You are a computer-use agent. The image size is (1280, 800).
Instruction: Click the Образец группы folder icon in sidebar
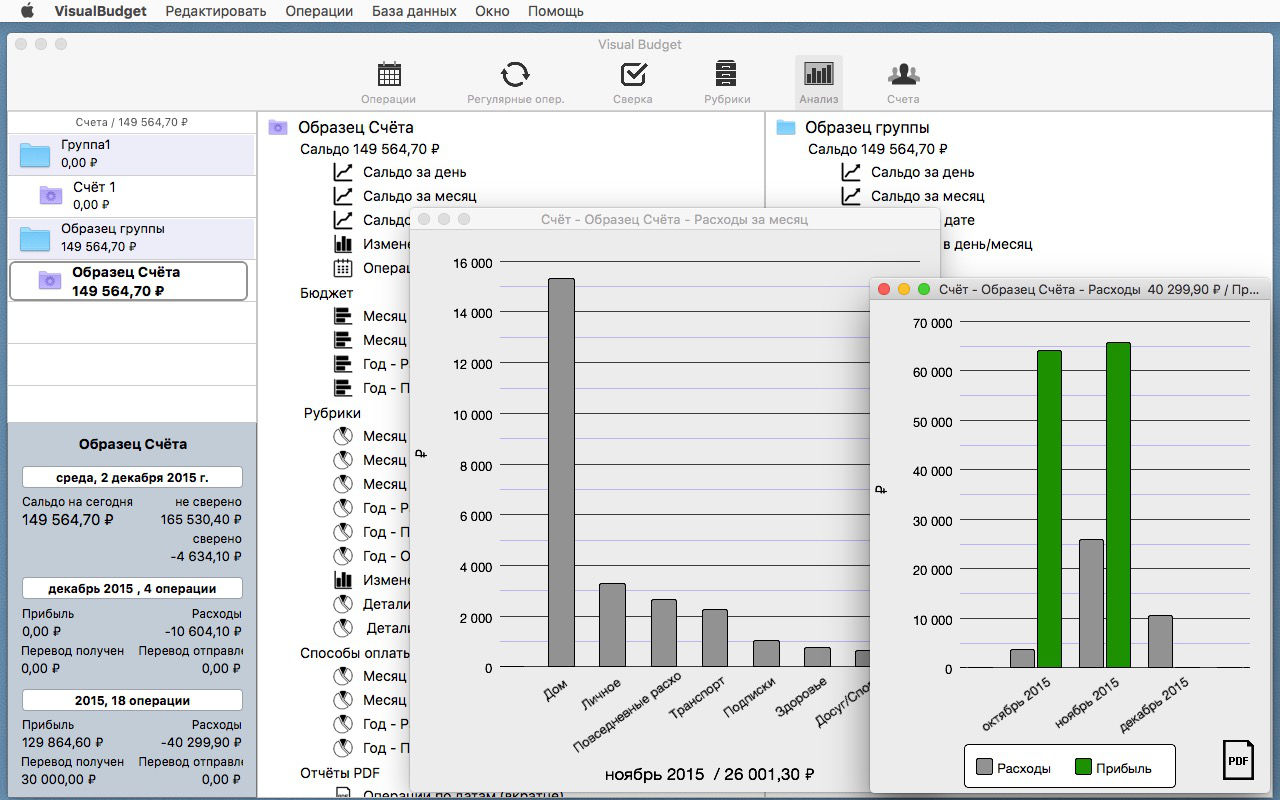point(35,238)
